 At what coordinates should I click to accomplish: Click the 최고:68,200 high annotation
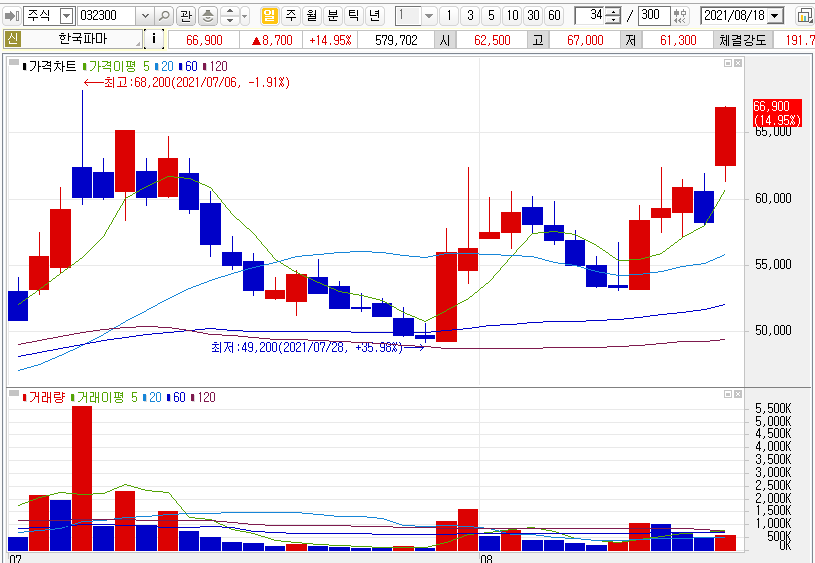187,83
